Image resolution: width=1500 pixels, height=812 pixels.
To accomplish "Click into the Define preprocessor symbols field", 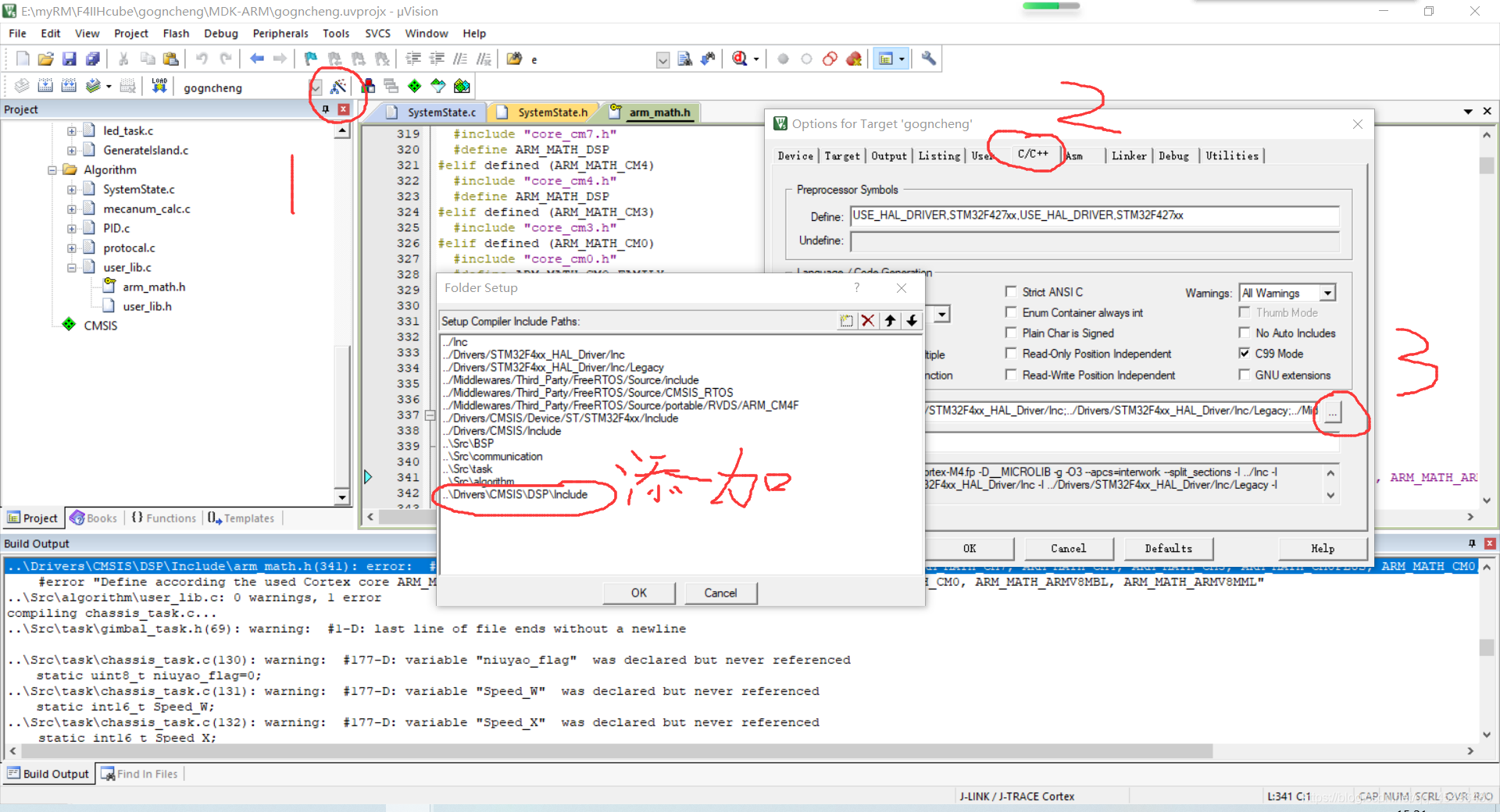I will tap(1095, 215).
